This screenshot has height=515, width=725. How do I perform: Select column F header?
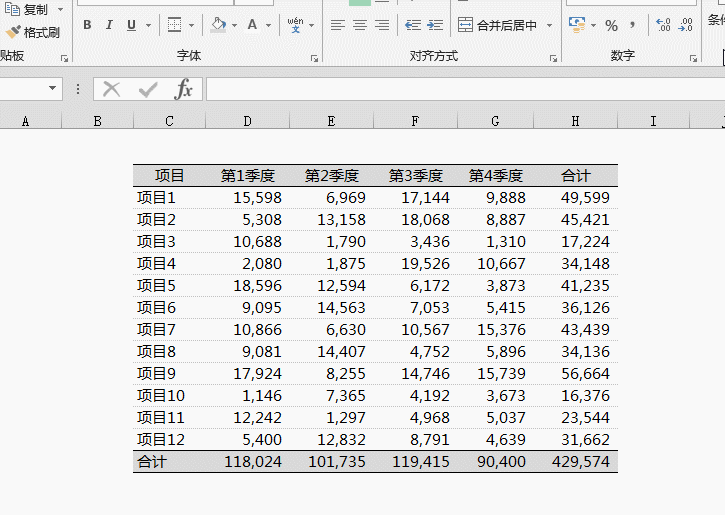pyautogui.click(x=415, y=121)
